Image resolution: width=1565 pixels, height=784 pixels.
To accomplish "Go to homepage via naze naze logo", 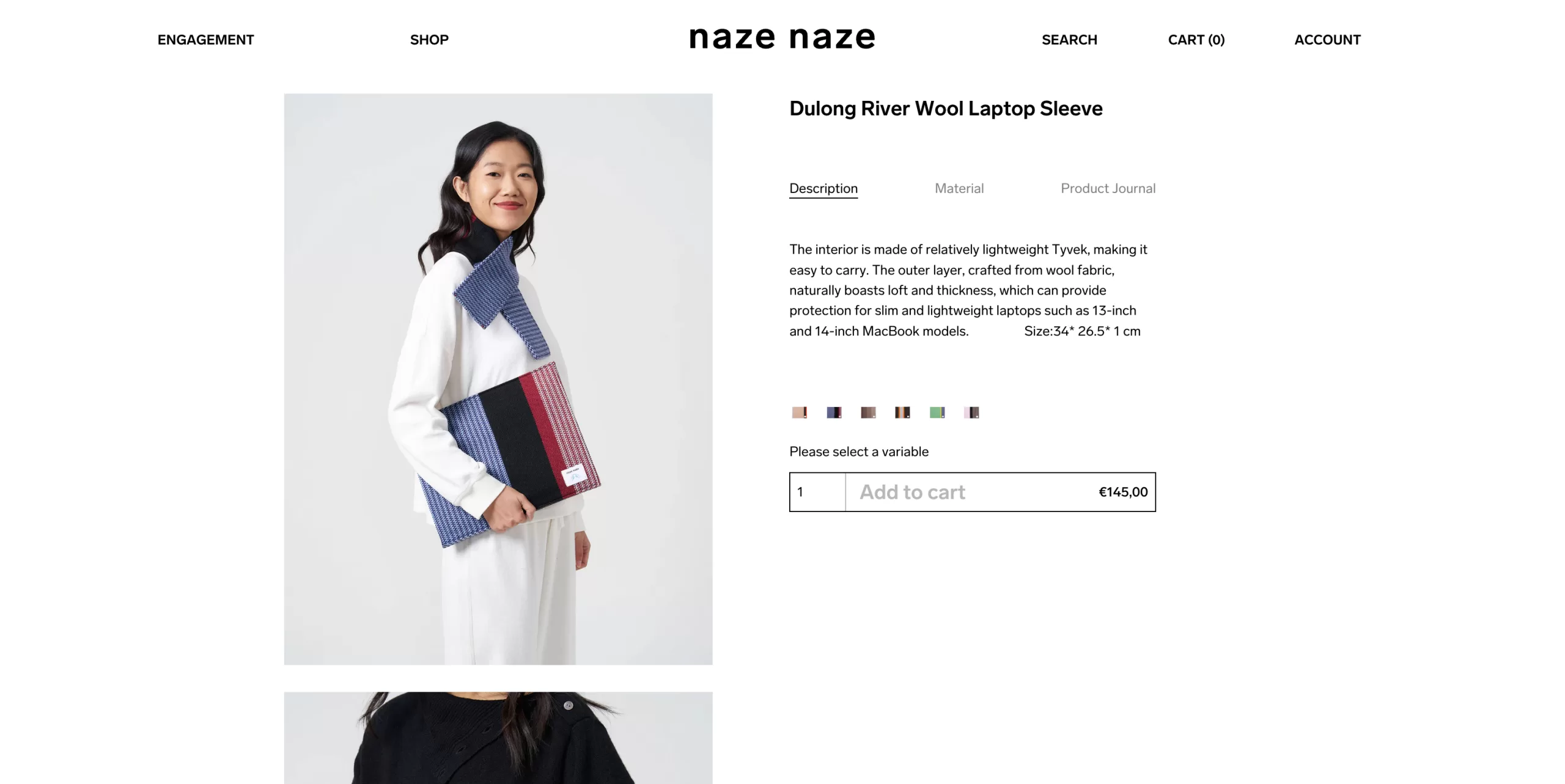I will point(782,38).
